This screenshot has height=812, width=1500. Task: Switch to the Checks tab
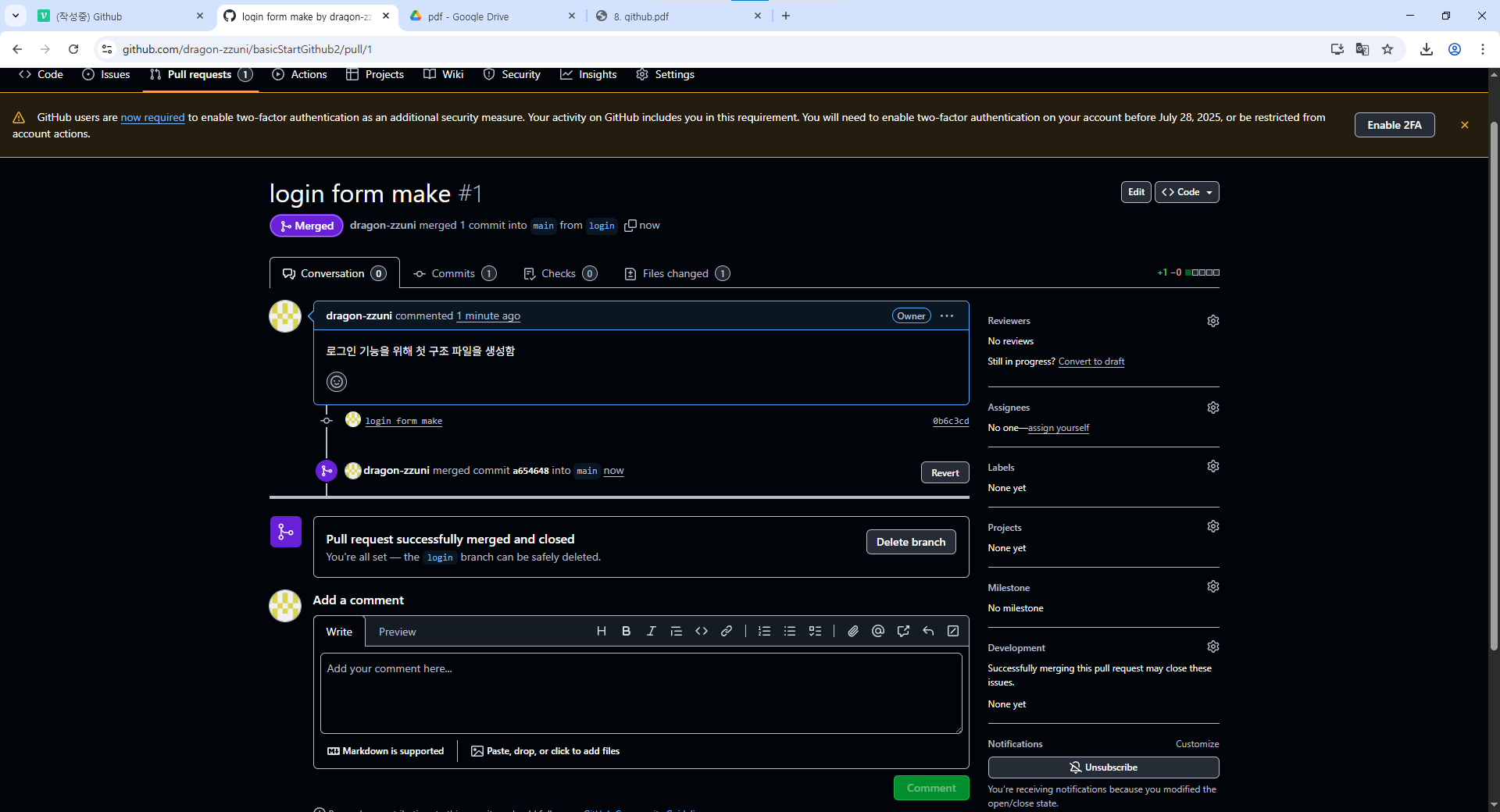(x=560, y=273)
